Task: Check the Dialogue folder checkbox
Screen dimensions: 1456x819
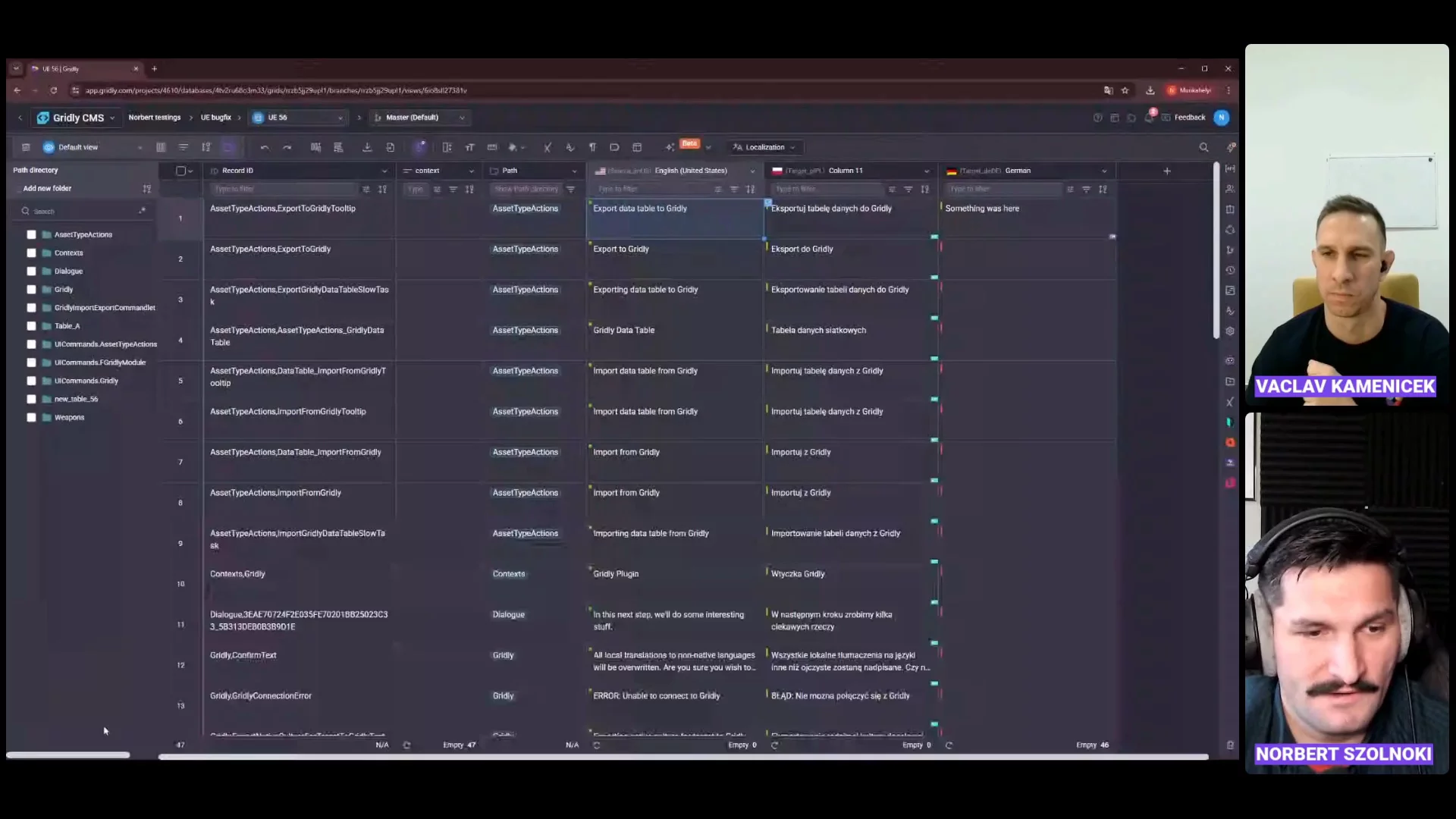Action: (x=31, y=271)
